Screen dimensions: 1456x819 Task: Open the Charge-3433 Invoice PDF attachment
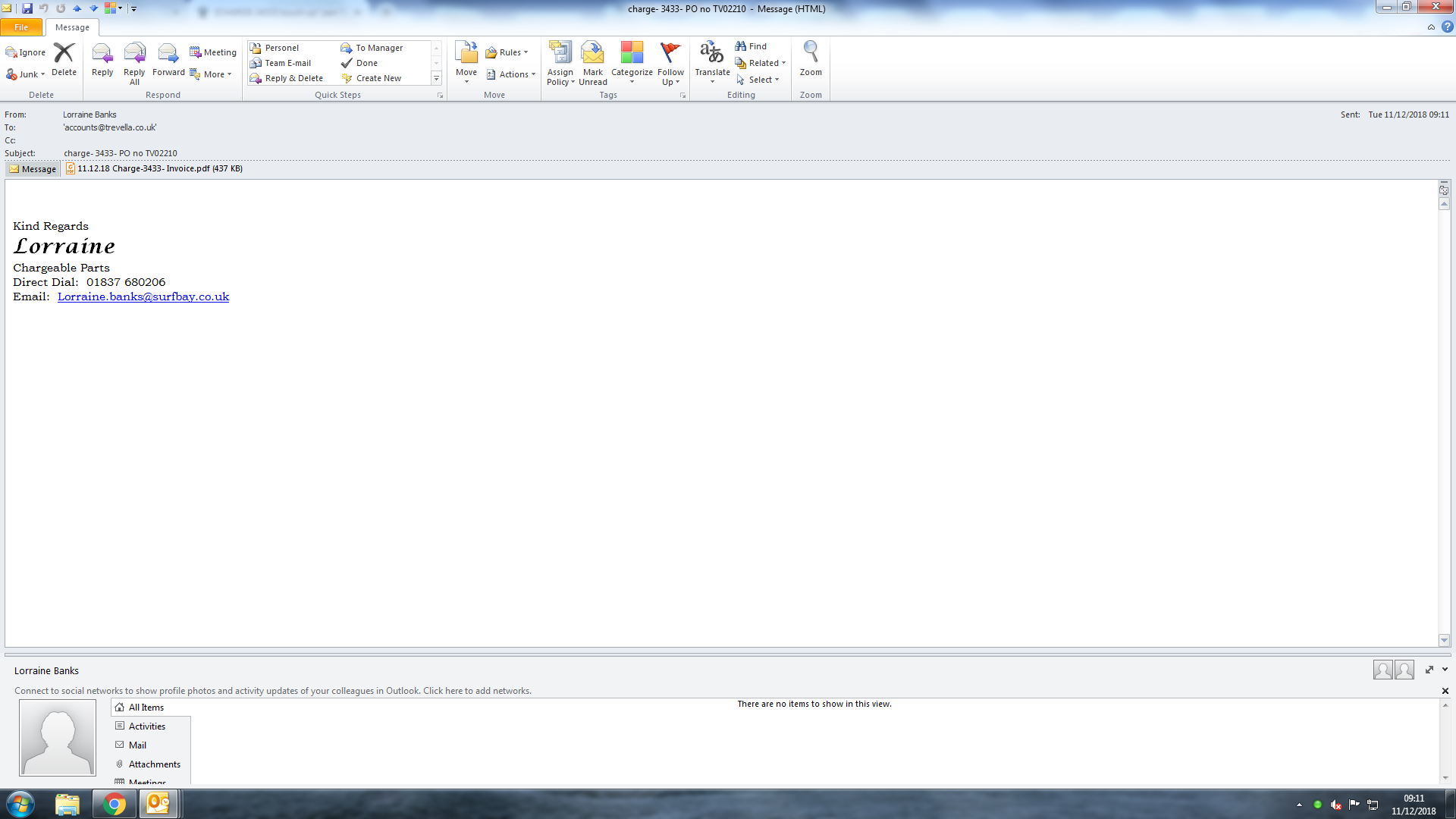[x=159, y=168]
